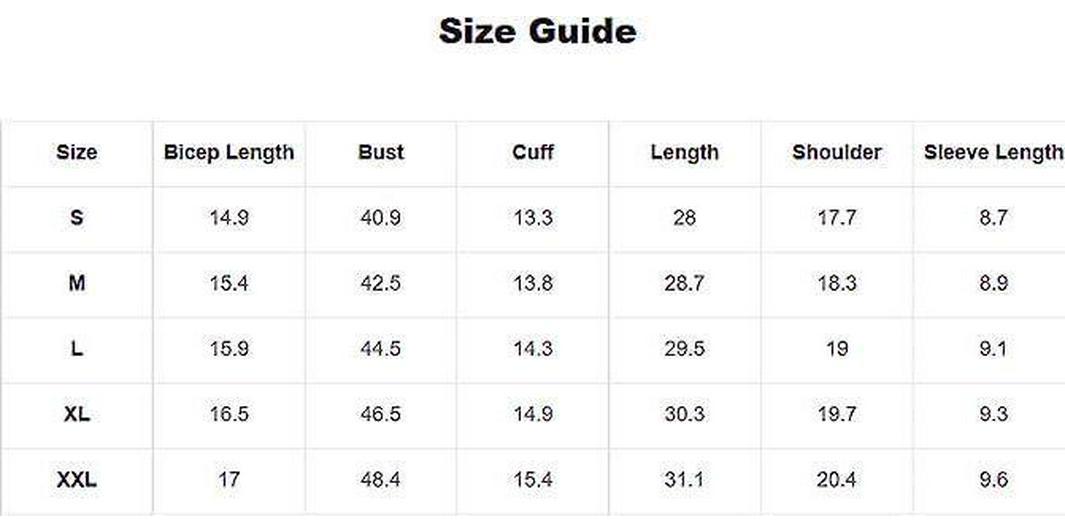1065x532 pixels.
Task: Select the Length column header
Action: [x=685, y=153]
